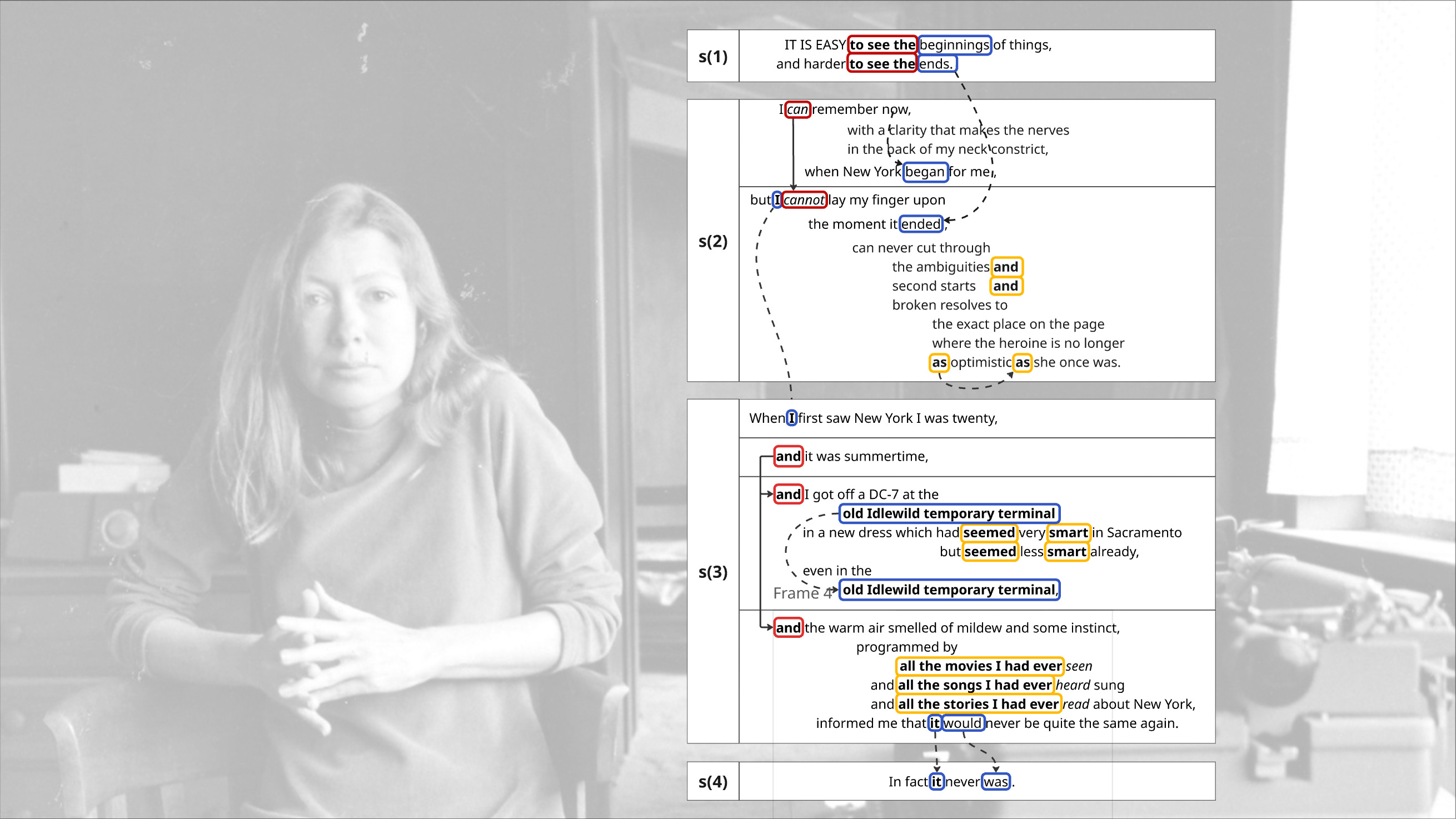
Task: Click the red 'and' before 'it was summertime'
Action: click(x=788, y=457)
